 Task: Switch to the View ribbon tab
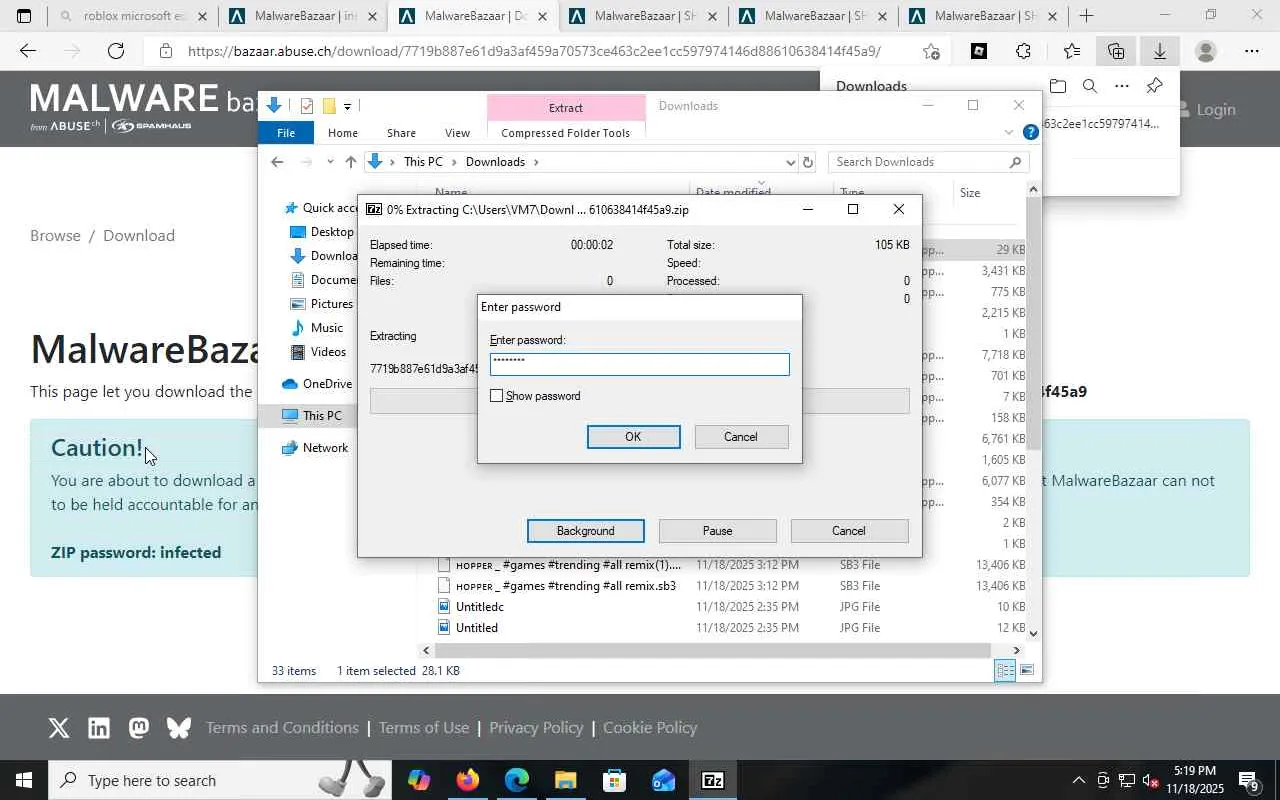point(457,133)
